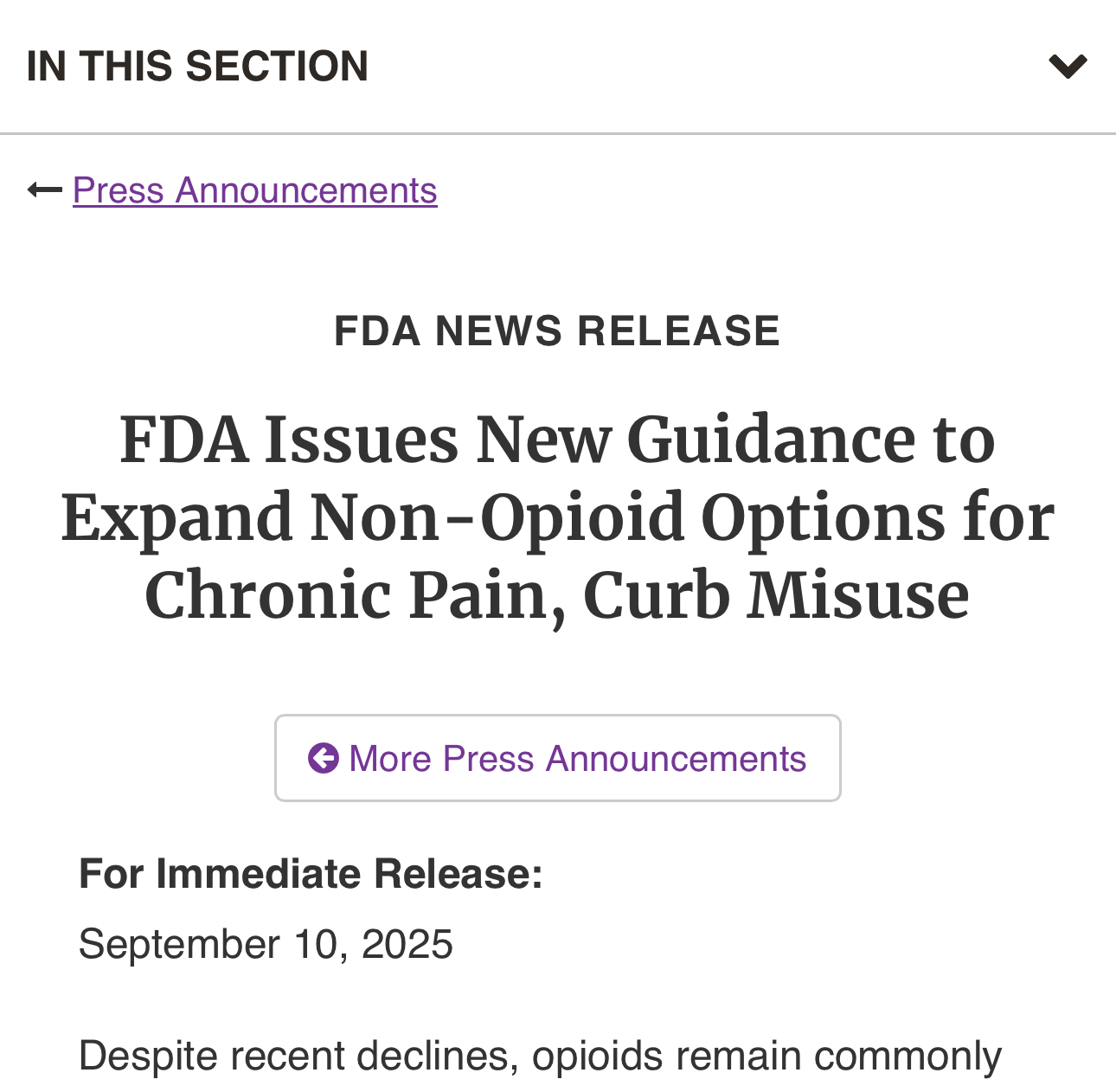Click the word Misuse in the headline

(858, 595)
